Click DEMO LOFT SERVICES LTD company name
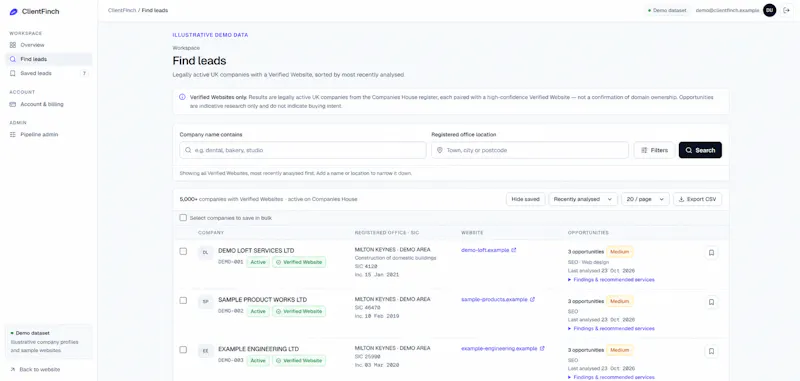The height and width of the screenshot is (381, 800). tap(256, 250)
